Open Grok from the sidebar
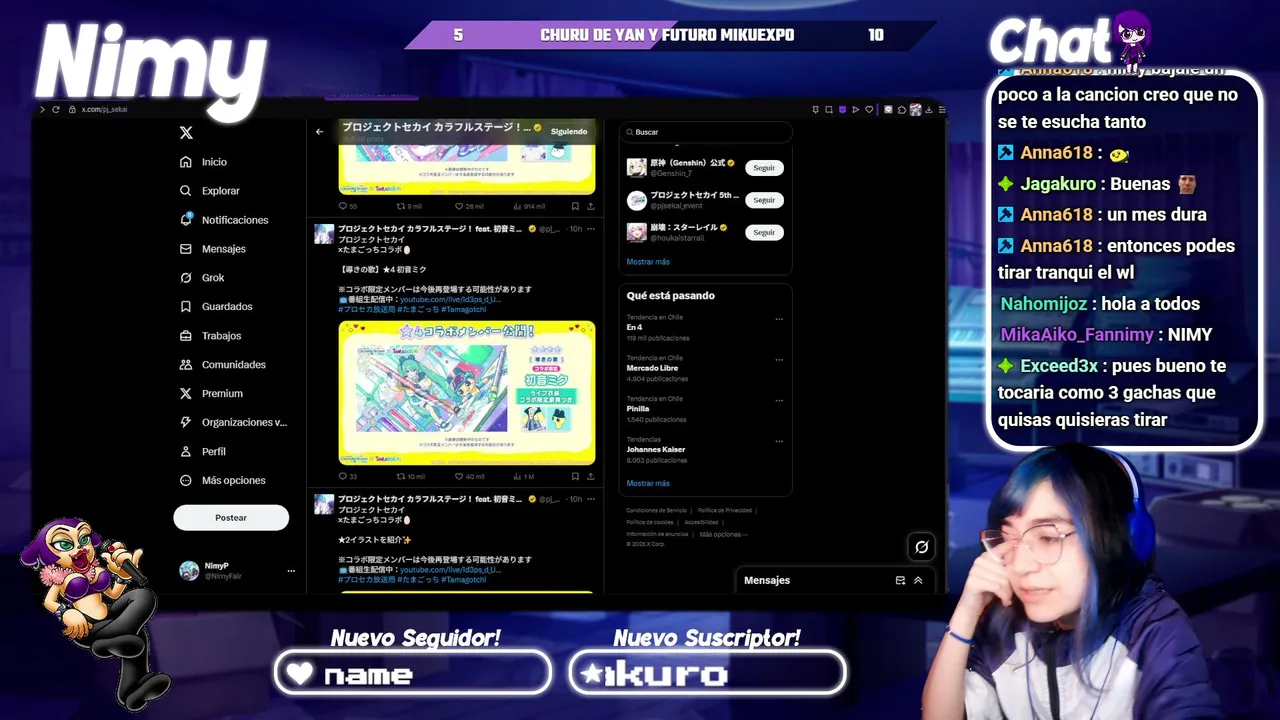The image size is (1280, 720). pyautogui.click(x=202, y=278)
